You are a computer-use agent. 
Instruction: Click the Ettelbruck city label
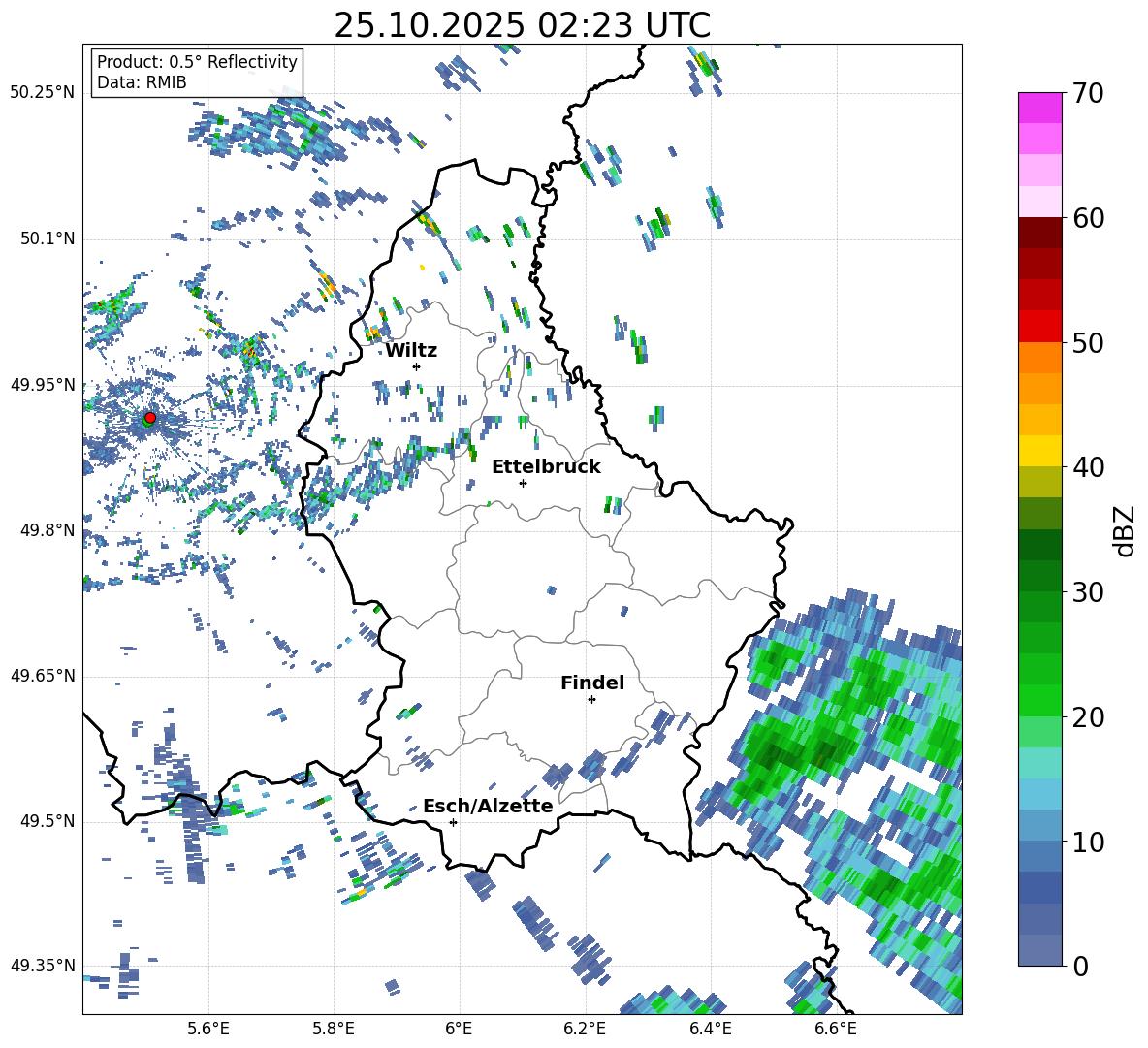[546, 467]
